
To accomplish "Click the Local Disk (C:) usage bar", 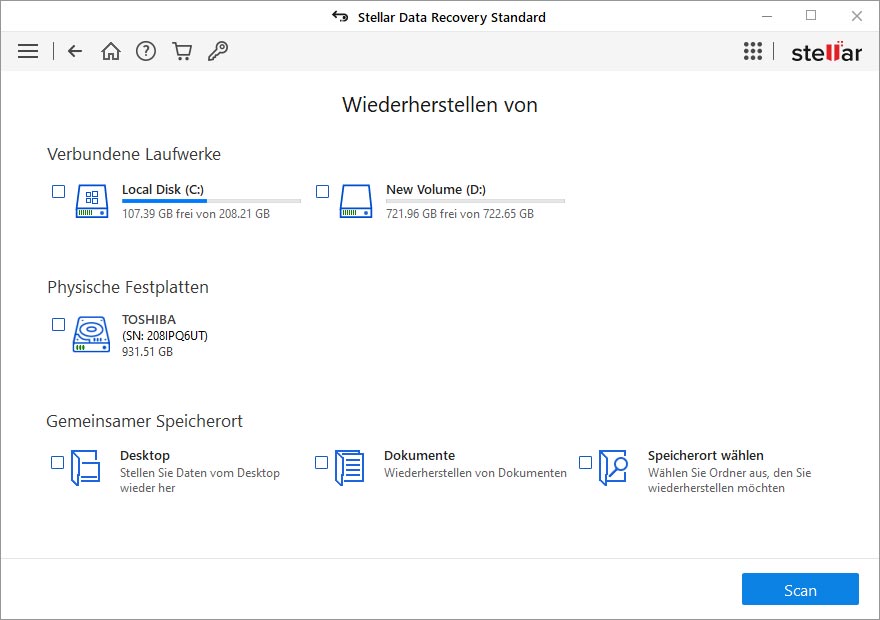I will coord(212,201).
